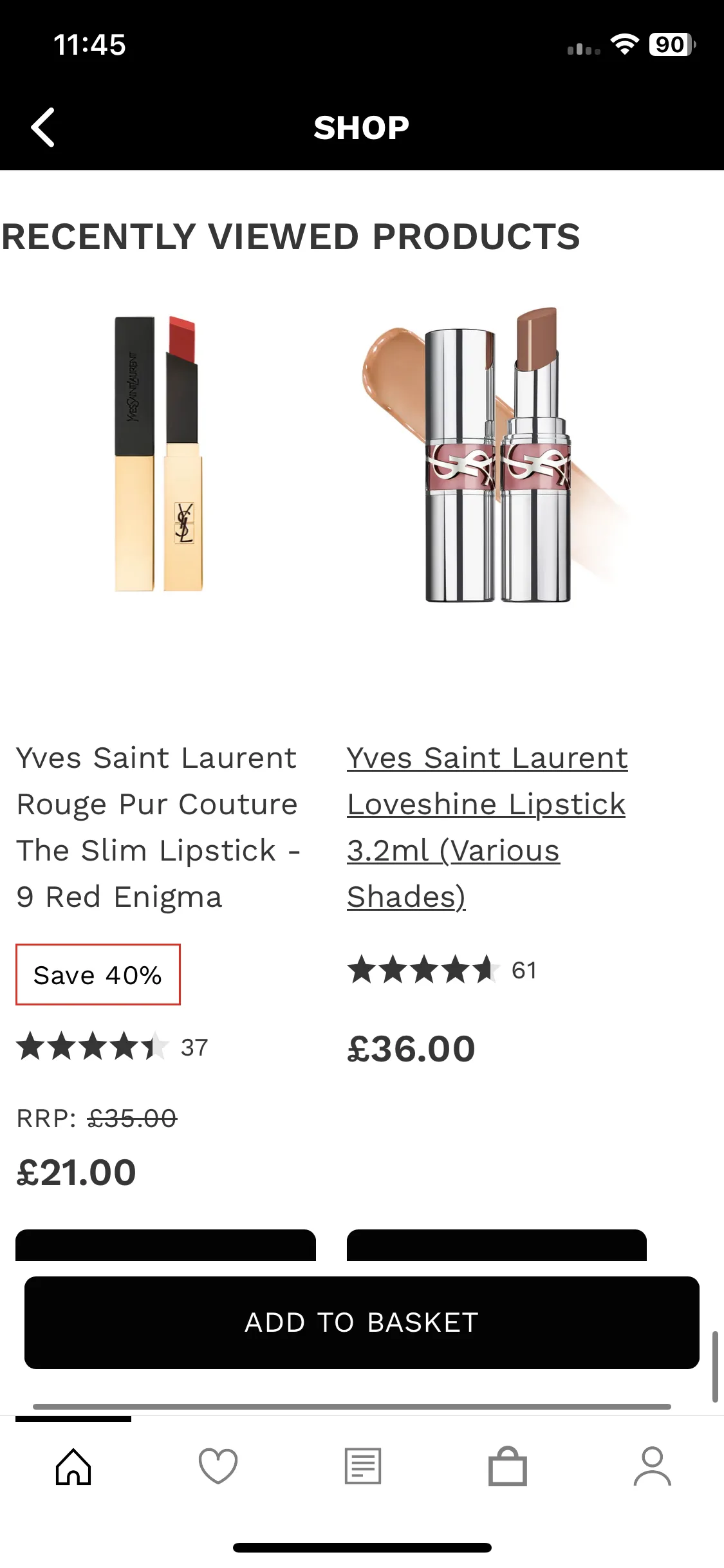Open the orders list icon
The height and width of the screenshot is (1568, 724).
coord(363,1466)
